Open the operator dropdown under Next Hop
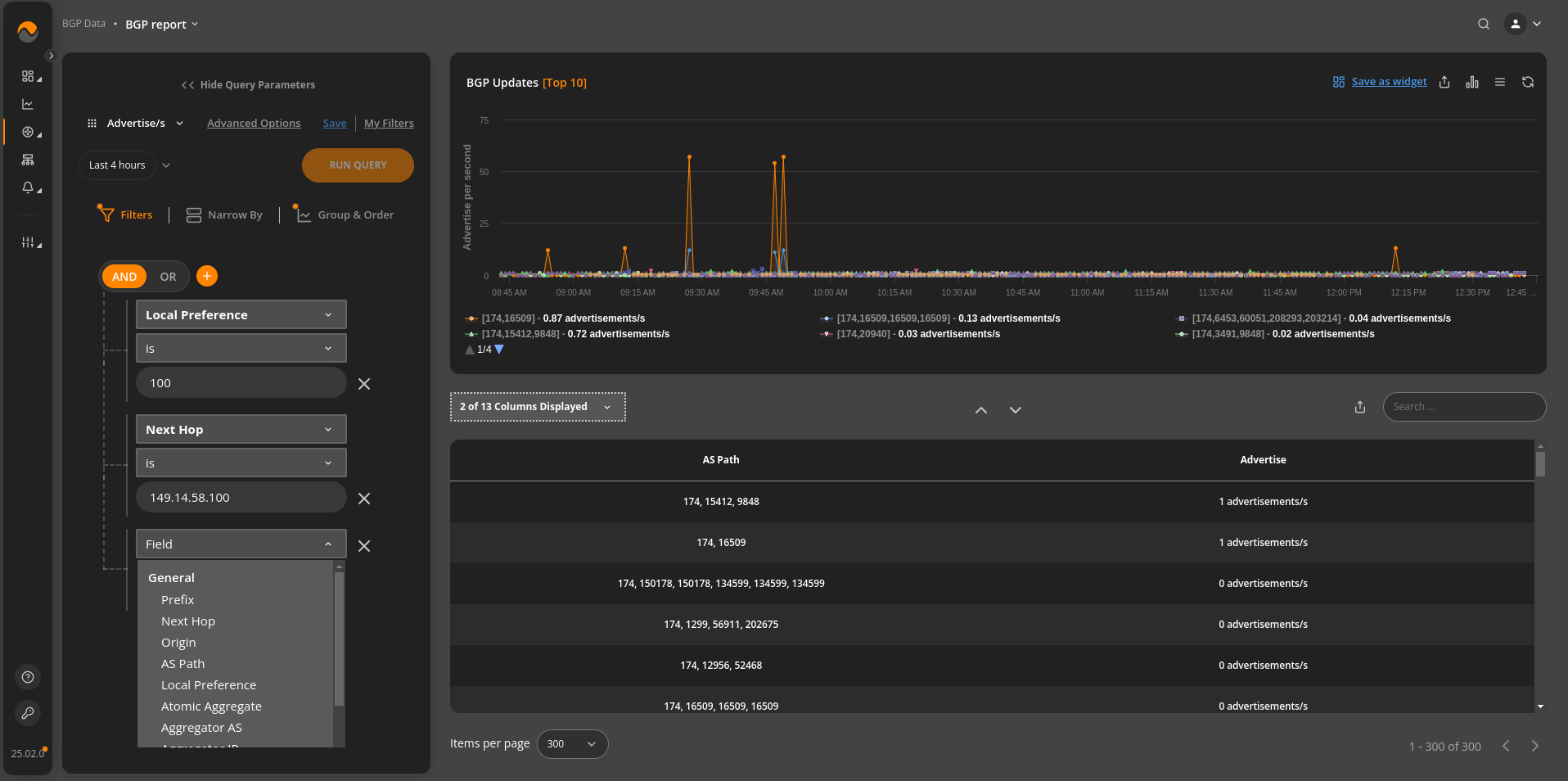The height and width of the screenshot is (781, 1568). (x=241, y=463)
